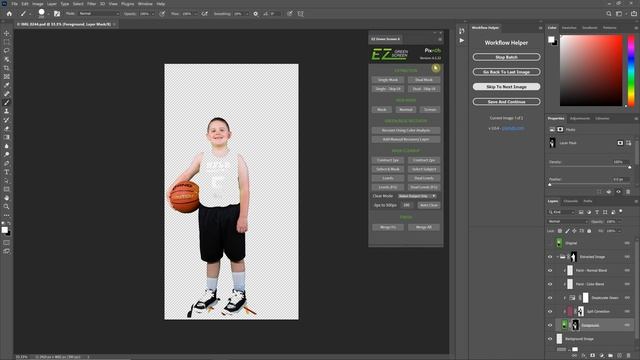
Task: Select the Pen tool
Action: pos(7,163)
